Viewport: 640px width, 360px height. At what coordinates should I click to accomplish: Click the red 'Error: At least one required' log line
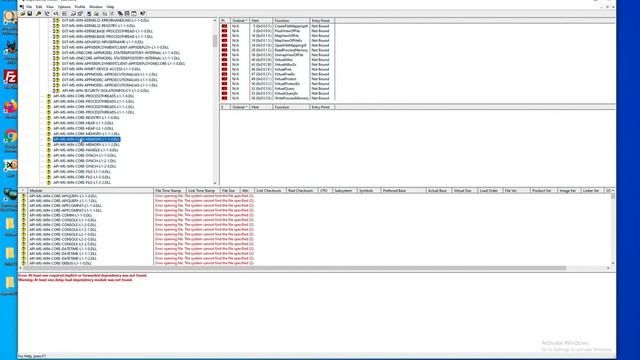pos(82,276)
